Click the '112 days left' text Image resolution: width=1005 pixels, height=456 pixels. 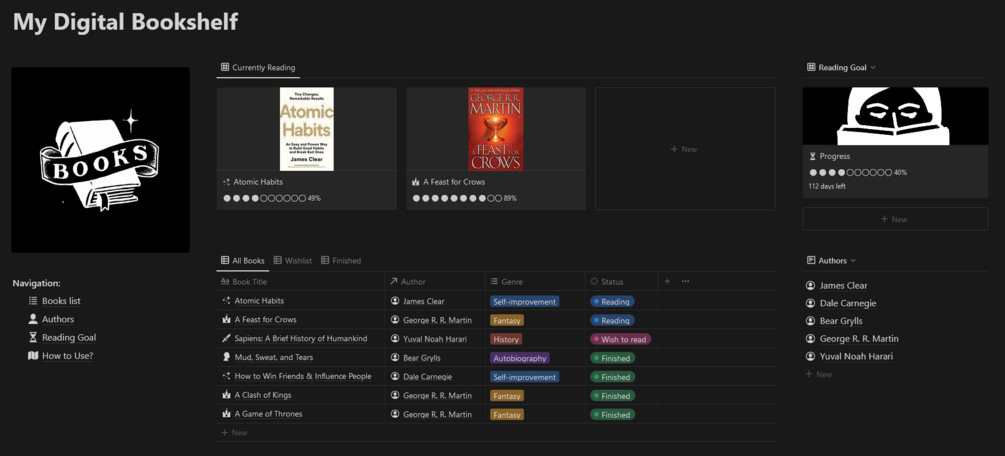click(x=827, y=187)
